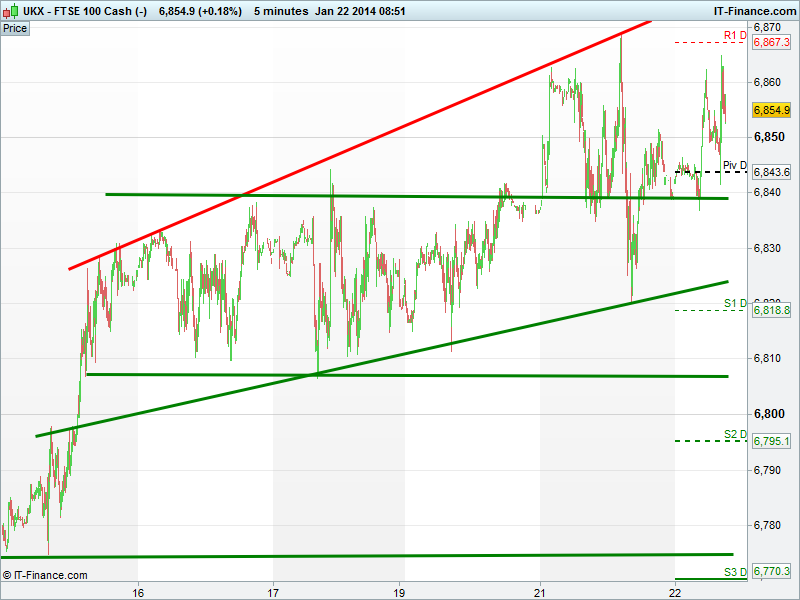The width and height of the screenshot is (800, 600).
Task: Click the yellow 6,854.9 current price tag
Action: [771, 110]
